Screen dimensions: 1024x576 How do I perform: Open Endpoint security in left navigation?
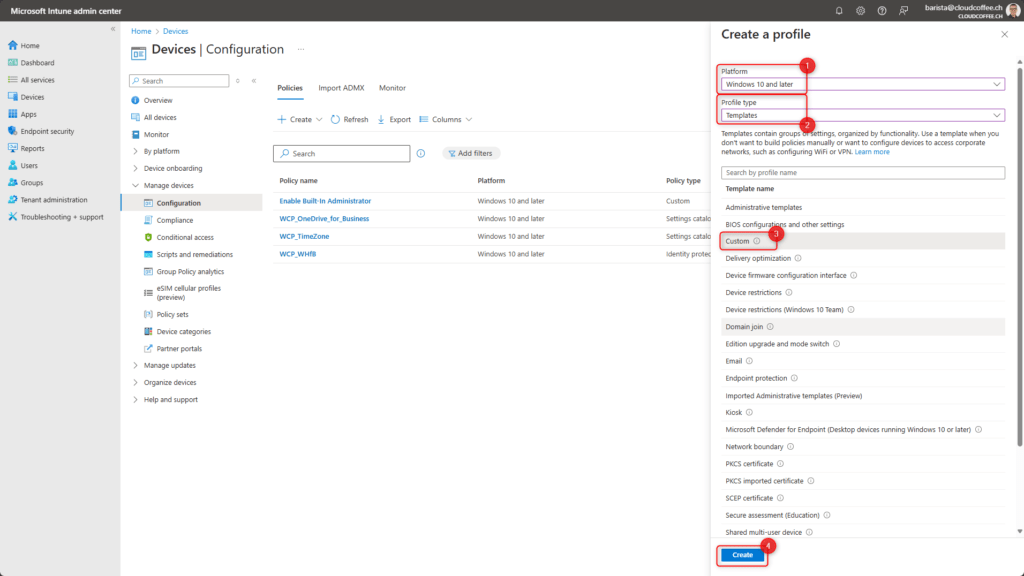coord(47,131)
